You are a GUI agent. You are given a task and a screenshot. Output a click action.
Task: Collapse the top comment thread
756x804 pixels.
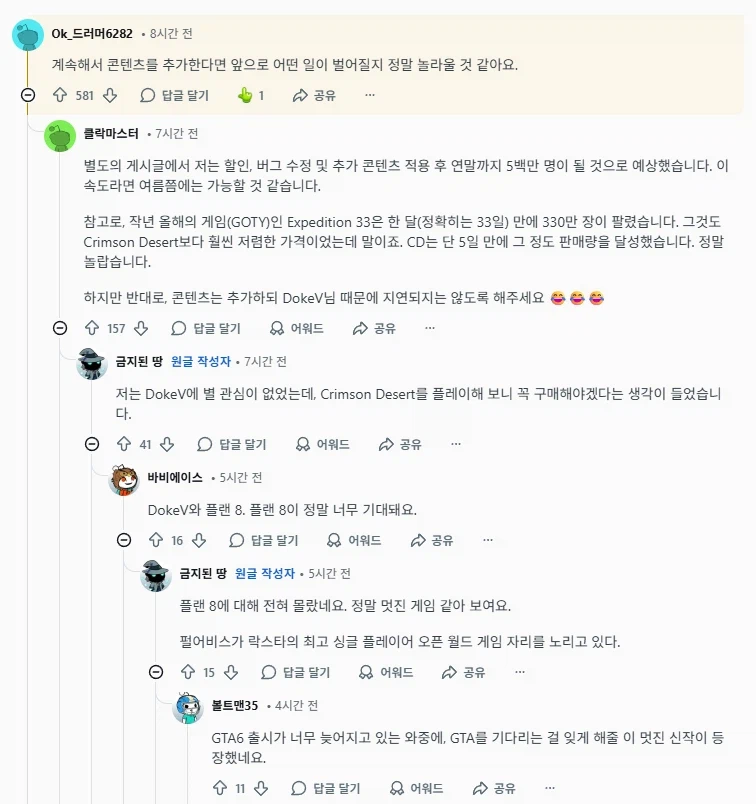click(25, 97)
